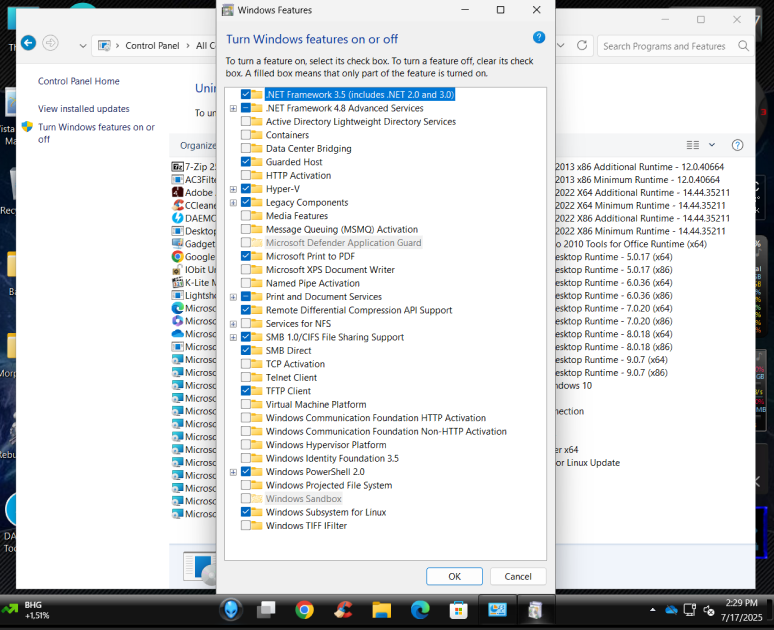Viewport: 774px width, 630px height.
Task: Switch to Windows Features taskbar item
Action: (535, 610)
